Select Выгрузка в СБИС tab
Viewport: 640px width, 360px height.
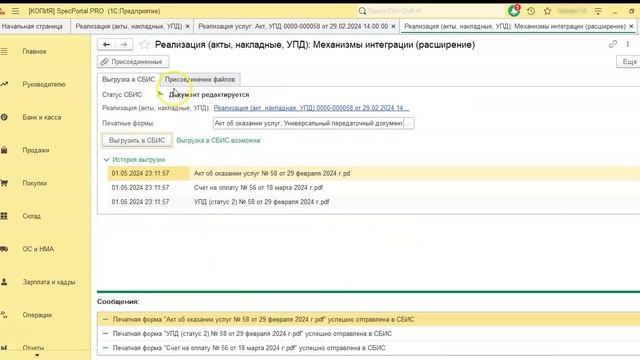(128, 79)
